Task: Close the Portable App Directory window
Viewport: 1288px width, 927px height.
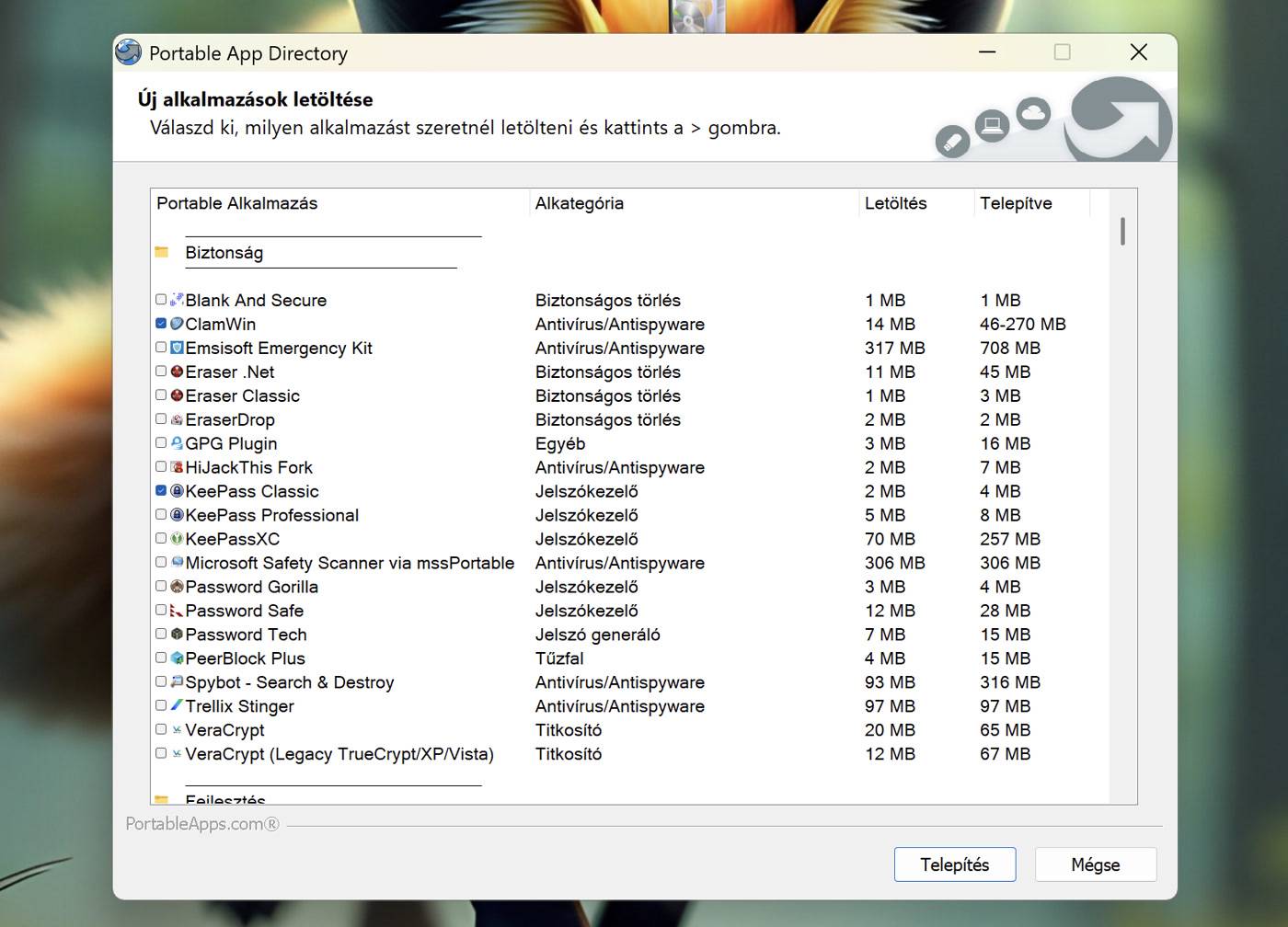Action: (1139, 52)
